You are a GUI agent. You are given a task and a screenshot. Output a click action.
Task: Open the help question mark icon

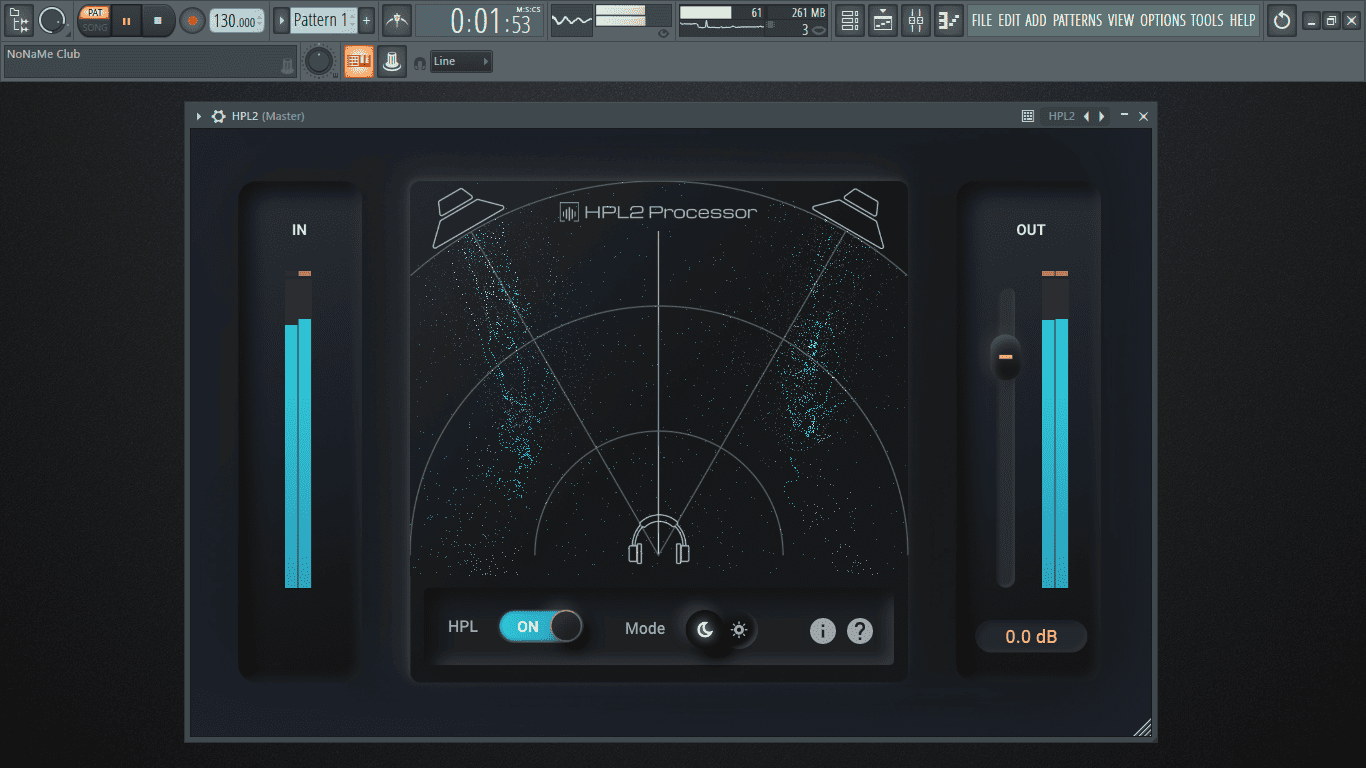[x=860, y=630]
